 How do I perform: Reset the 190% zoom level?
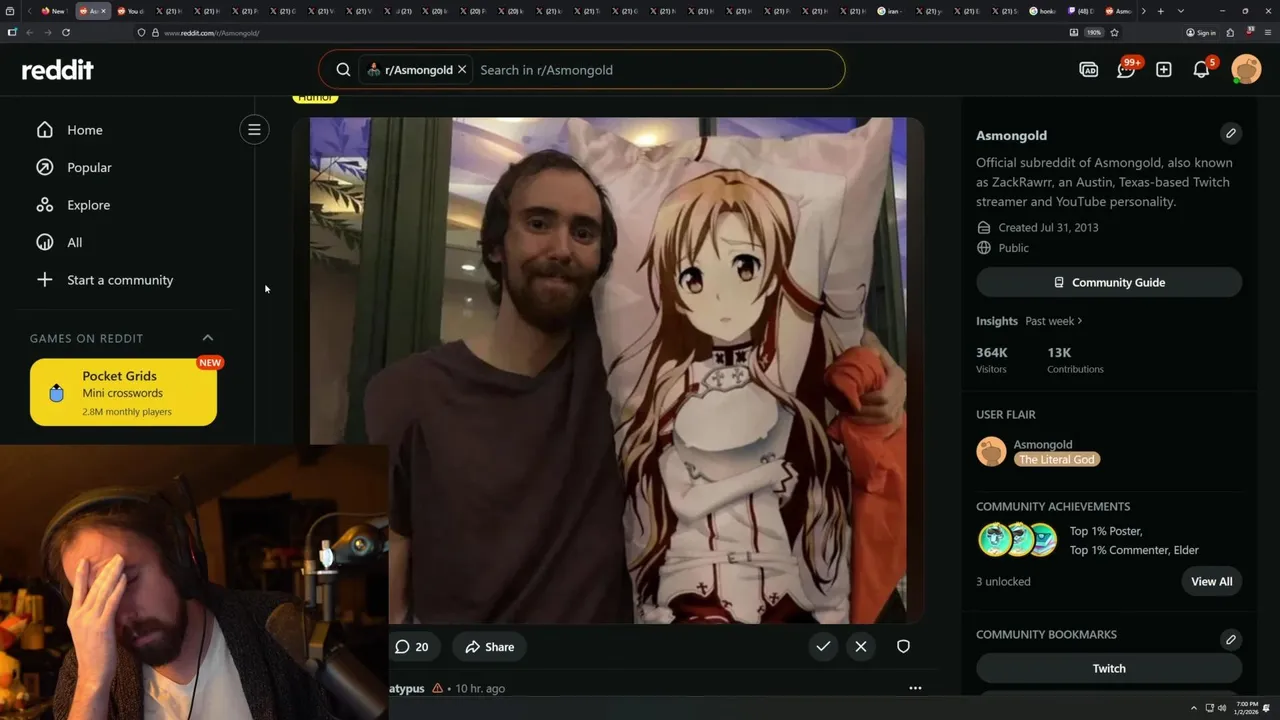(x=1094, y=32)
